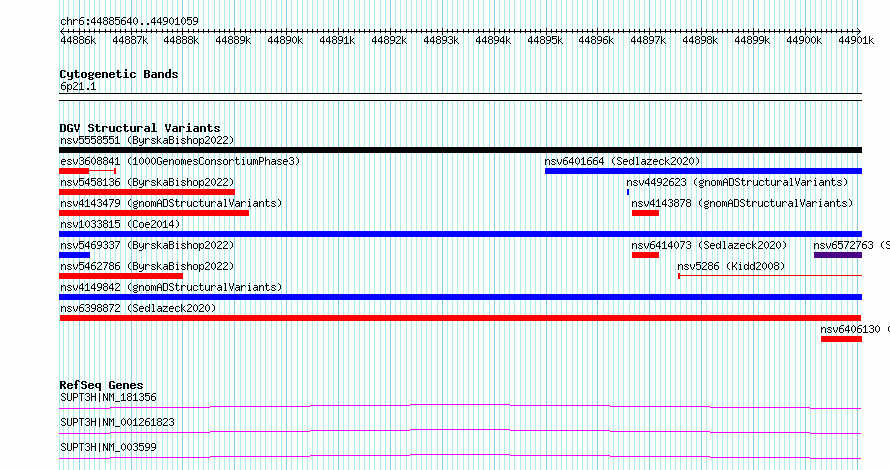This screenshot has width=890, height=470.
Task: Click the nsv1033815 blue full-width bar
Action: (x=460, y=234)
